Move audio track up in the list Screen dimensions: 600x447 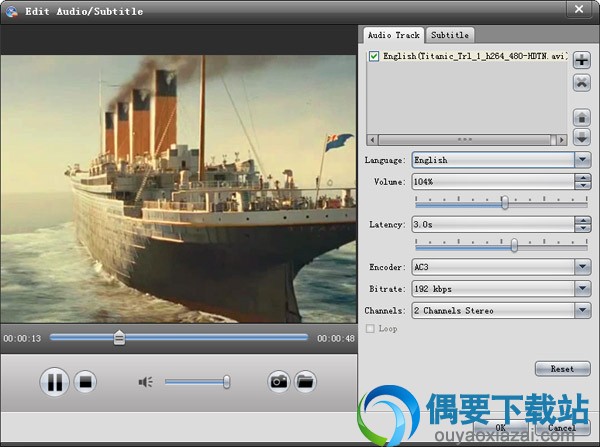pyautogui.click(x=582, y=117)
